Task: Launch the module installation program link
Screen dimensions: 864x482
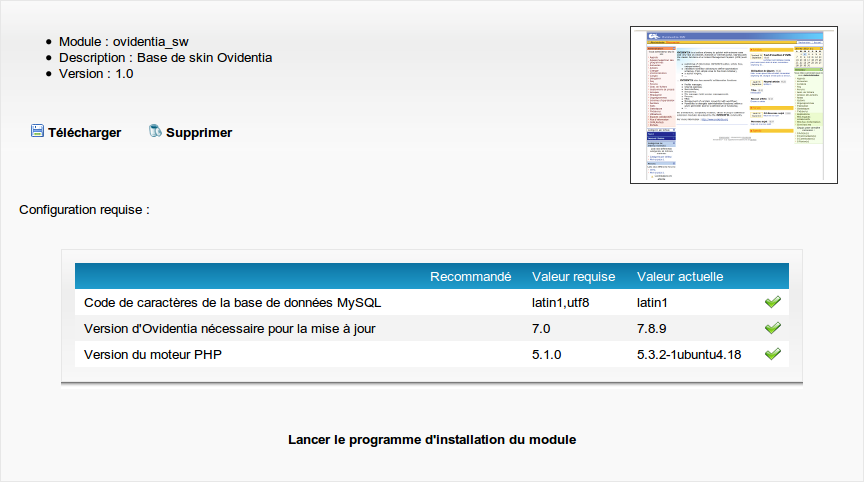Action: click(432, 439)
